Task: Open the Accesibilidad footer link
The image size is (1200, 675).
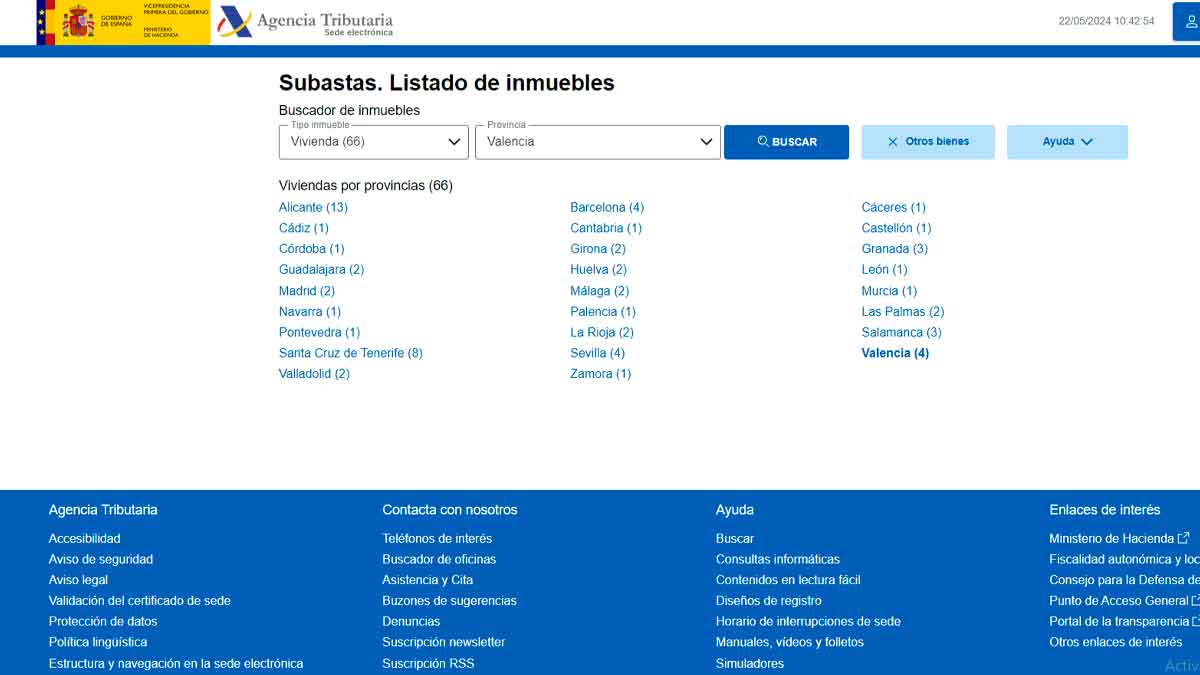Action: coord(84,538)
